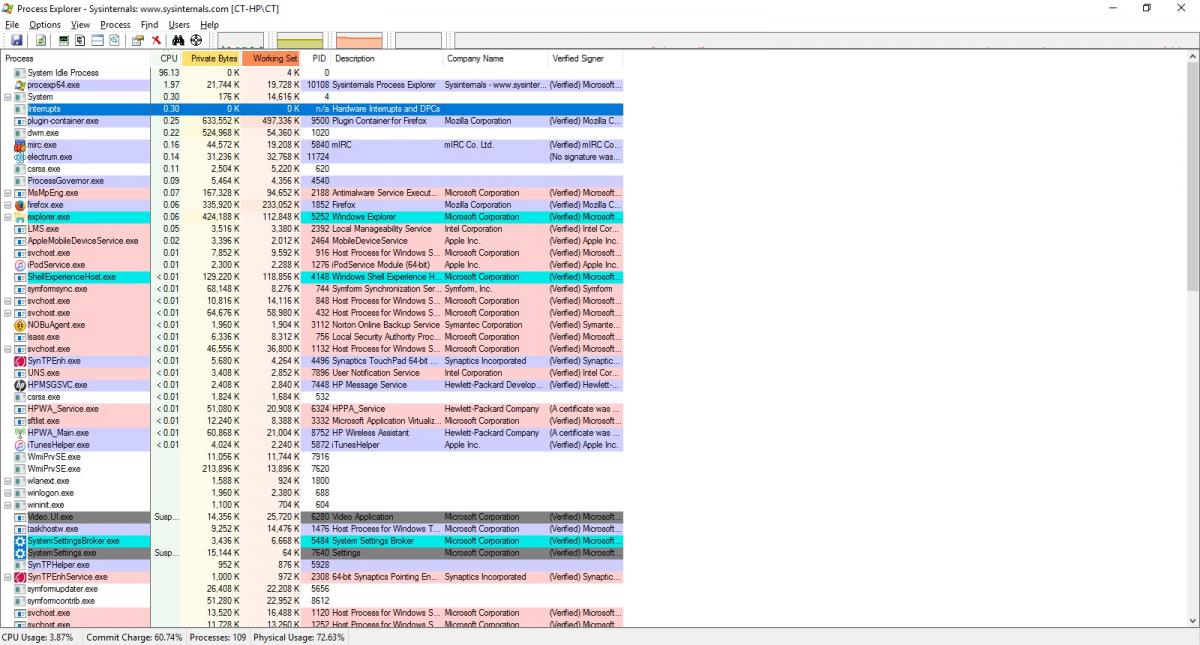Screen dimensions: 1200x645
Task: Click the SystemSettingsBroker.exe gear icon
Action: coord(20,541)
